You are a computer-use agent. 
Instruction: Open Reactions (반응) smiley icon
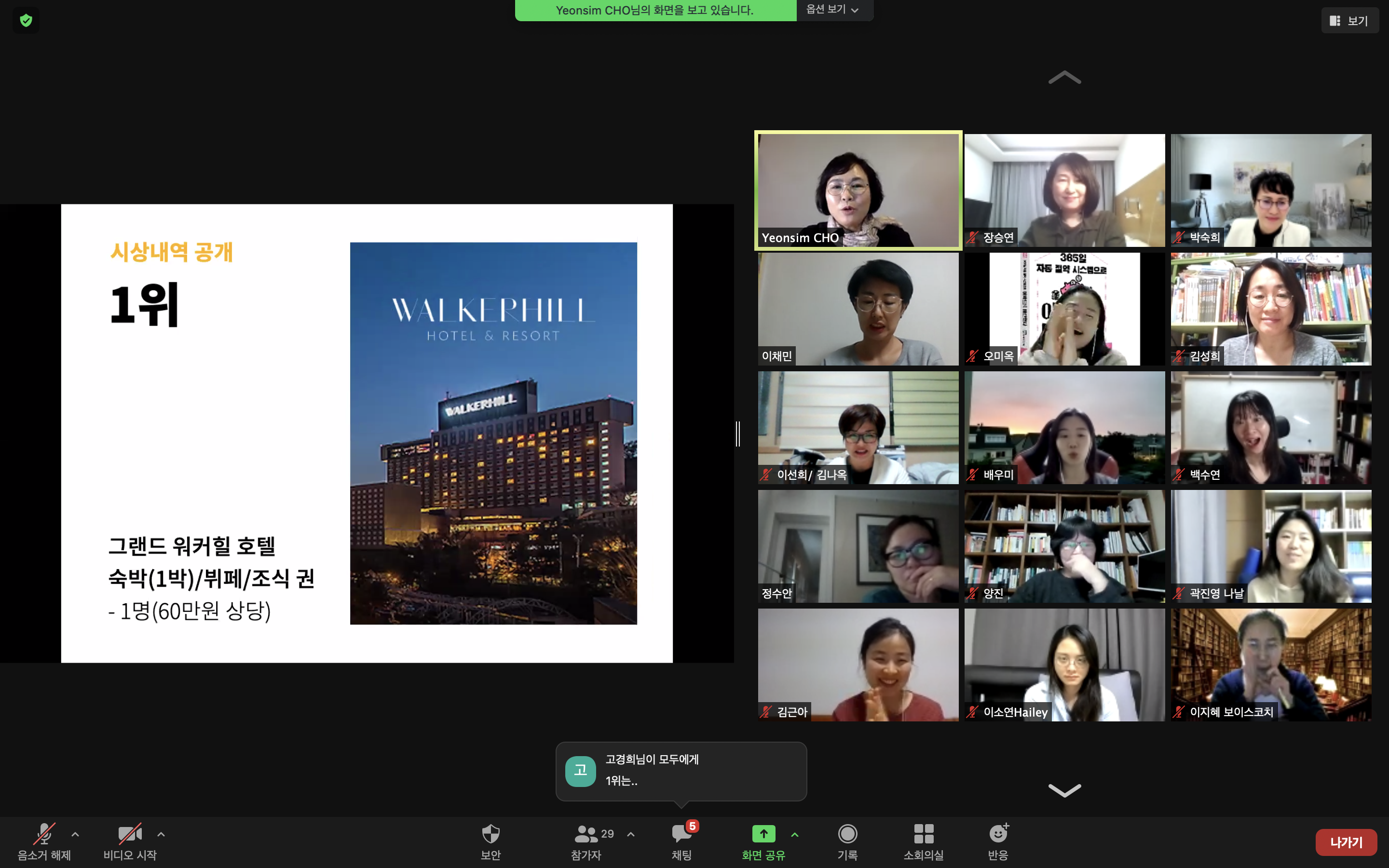[x=998, y=834]
